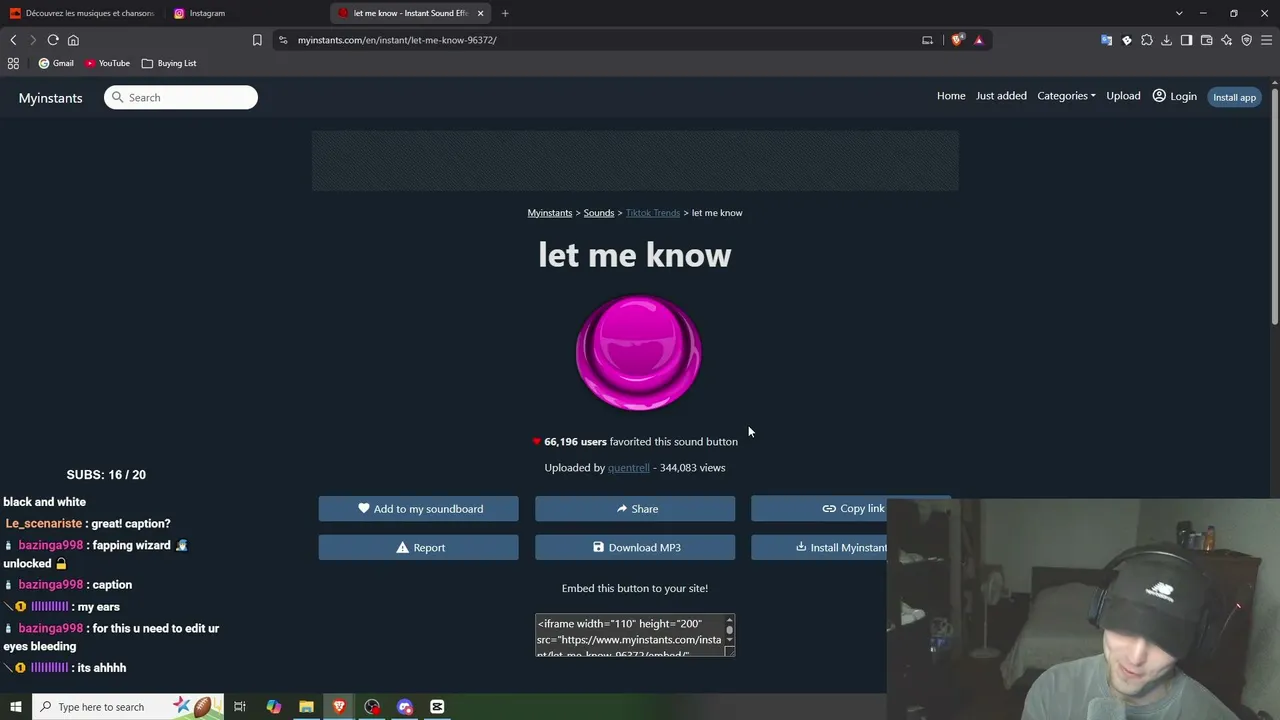Viewport: 1280px width, 720px height.
Task: Click the Login link
Action: click(x=1174, y=96)
